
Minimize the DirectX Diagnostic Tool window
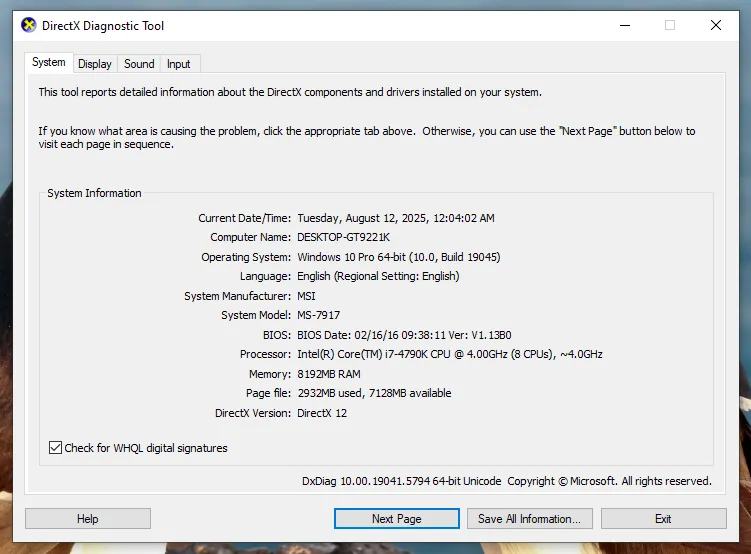click(x=625, y=25)
